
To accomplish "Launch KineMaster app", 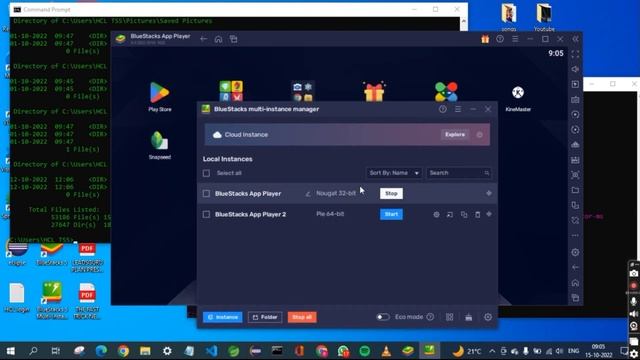I will [x=518, y=98].
